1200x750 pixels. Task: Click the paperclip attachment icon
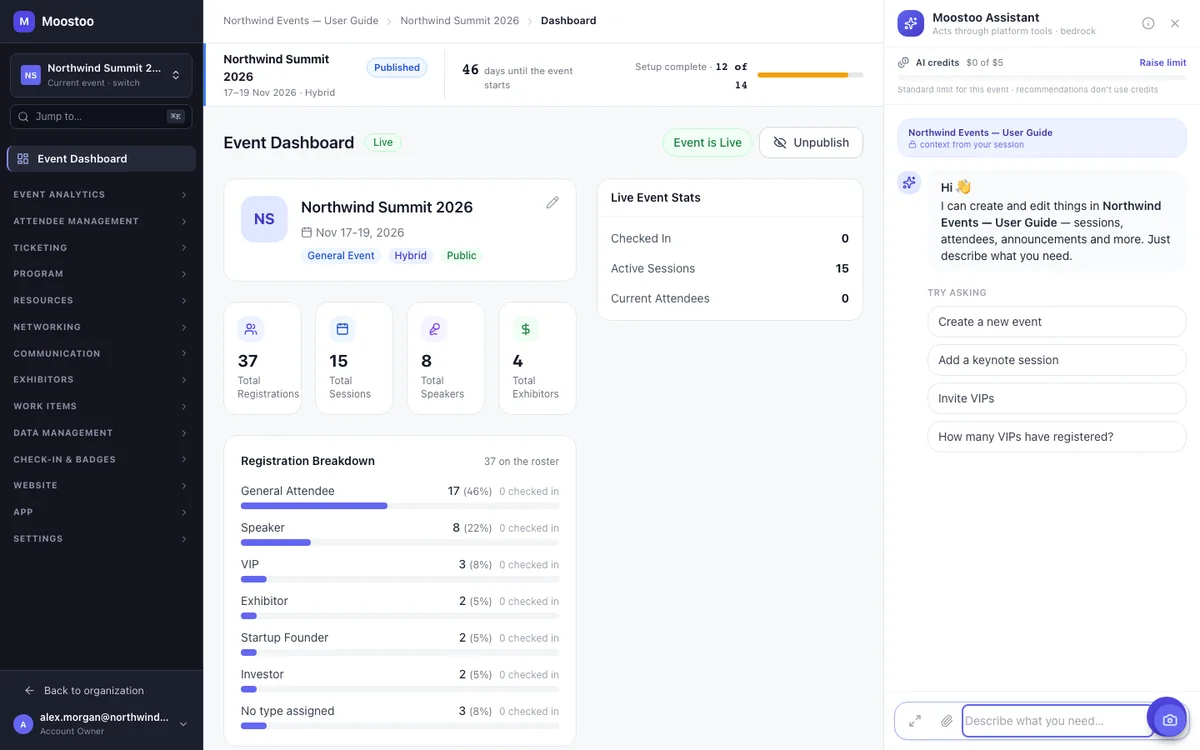(946, 720)
